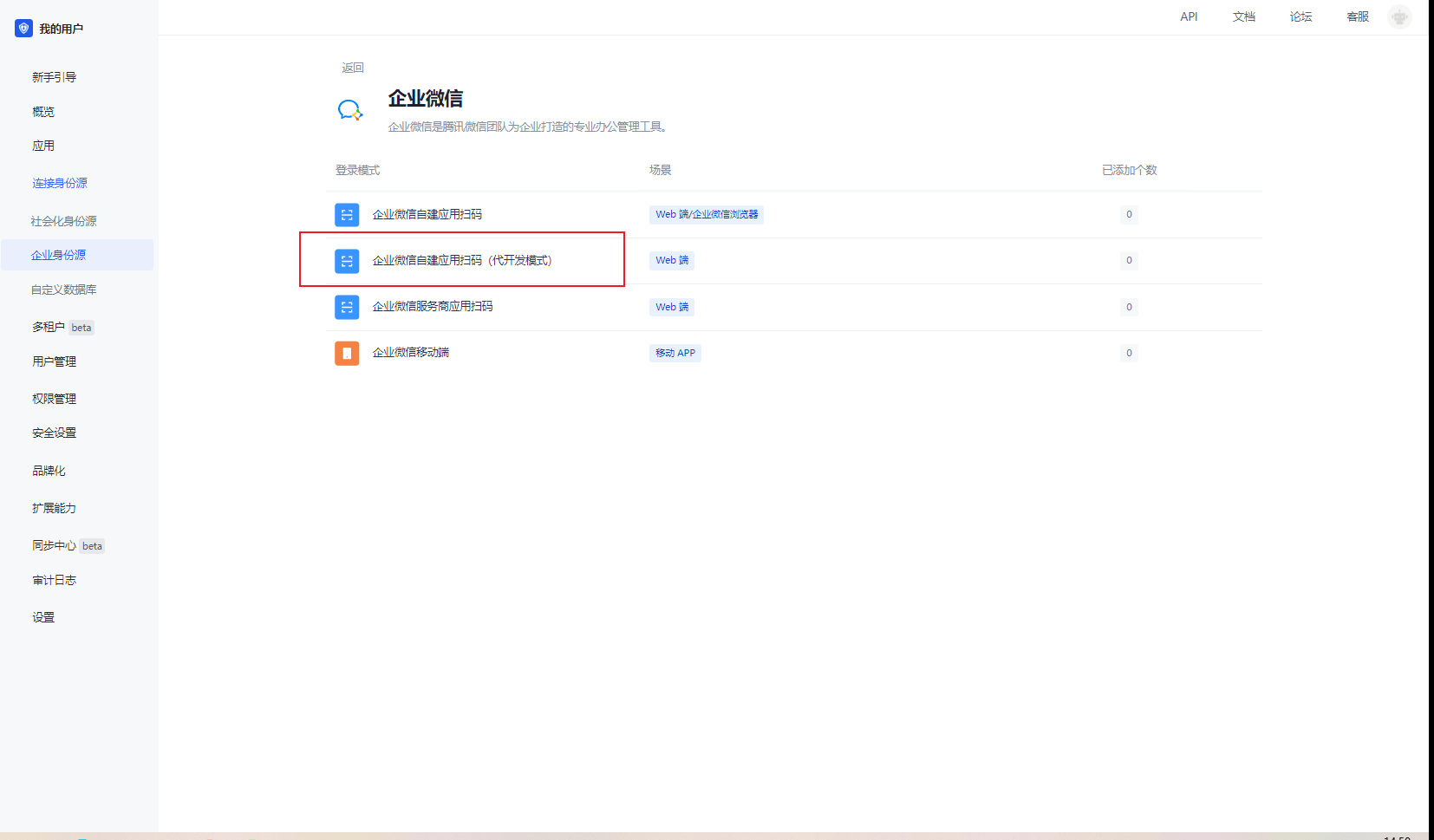Open 文档 in the top navigation
Image resolution: width=1434 pixels, height=840 pixels.
pos(1244,16)
